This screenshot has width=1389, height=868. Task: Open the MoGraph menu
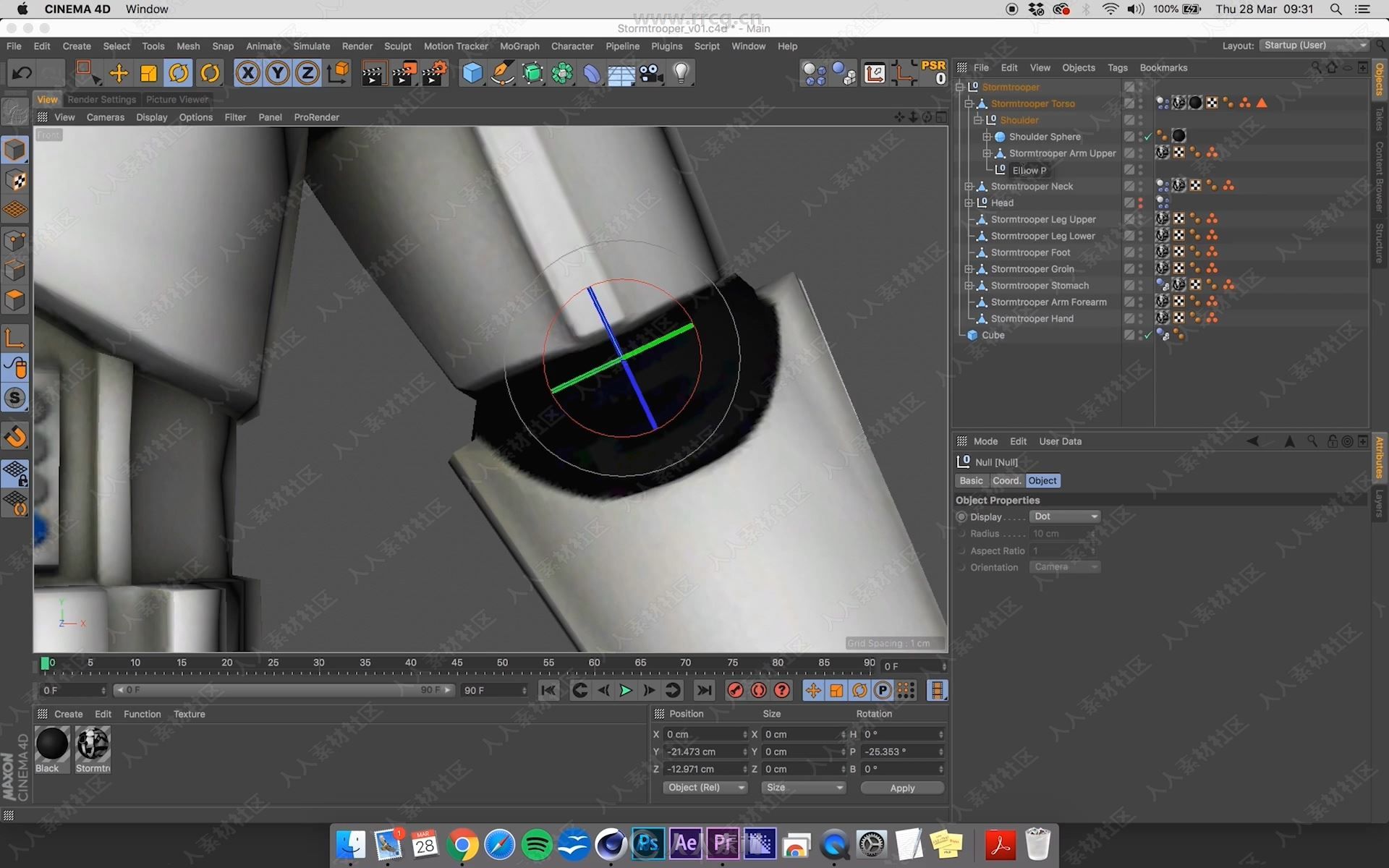click(x=519, y=46)
